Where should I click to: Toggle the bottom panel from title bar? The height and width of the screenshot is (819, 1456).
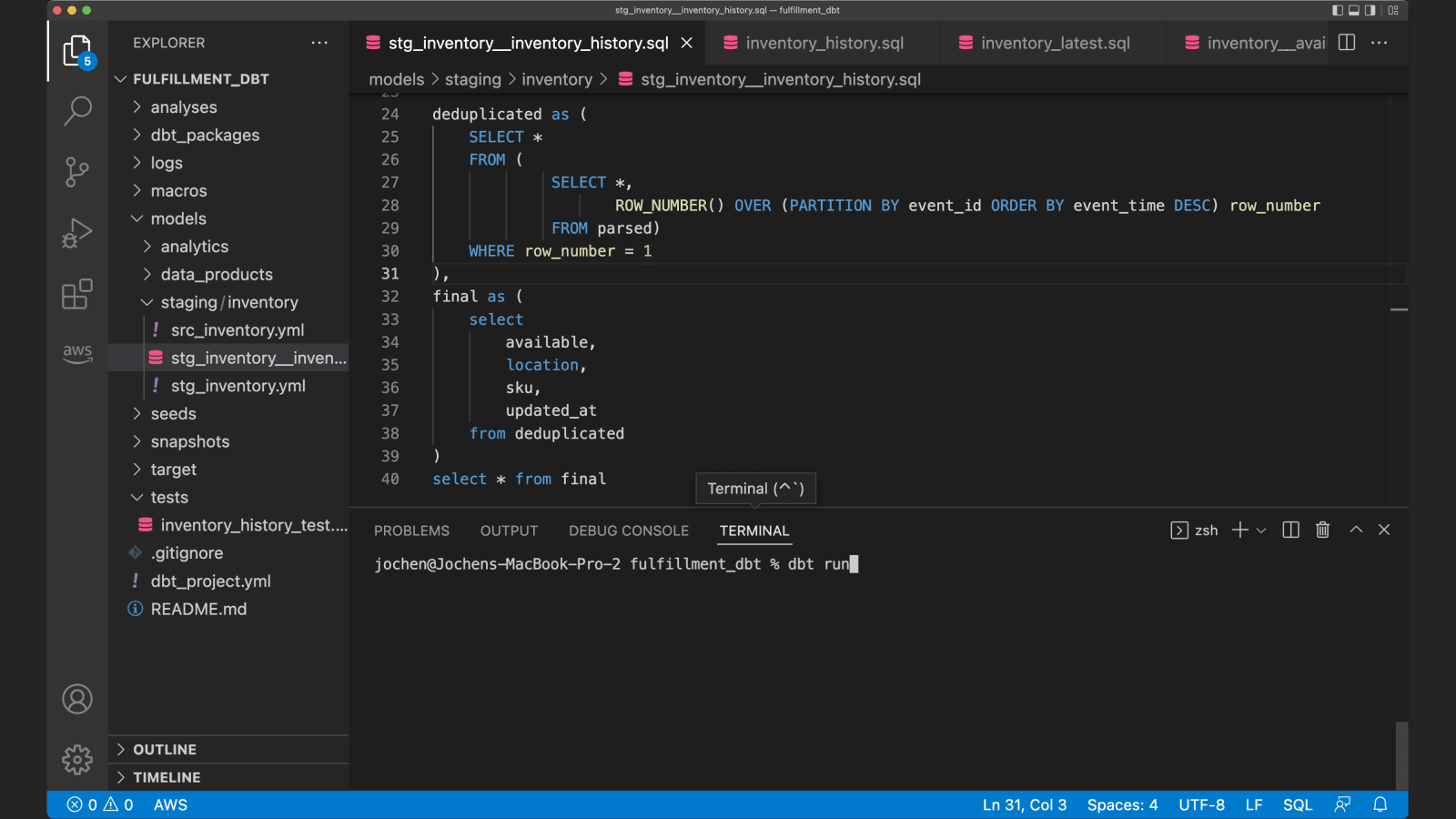1354,10
